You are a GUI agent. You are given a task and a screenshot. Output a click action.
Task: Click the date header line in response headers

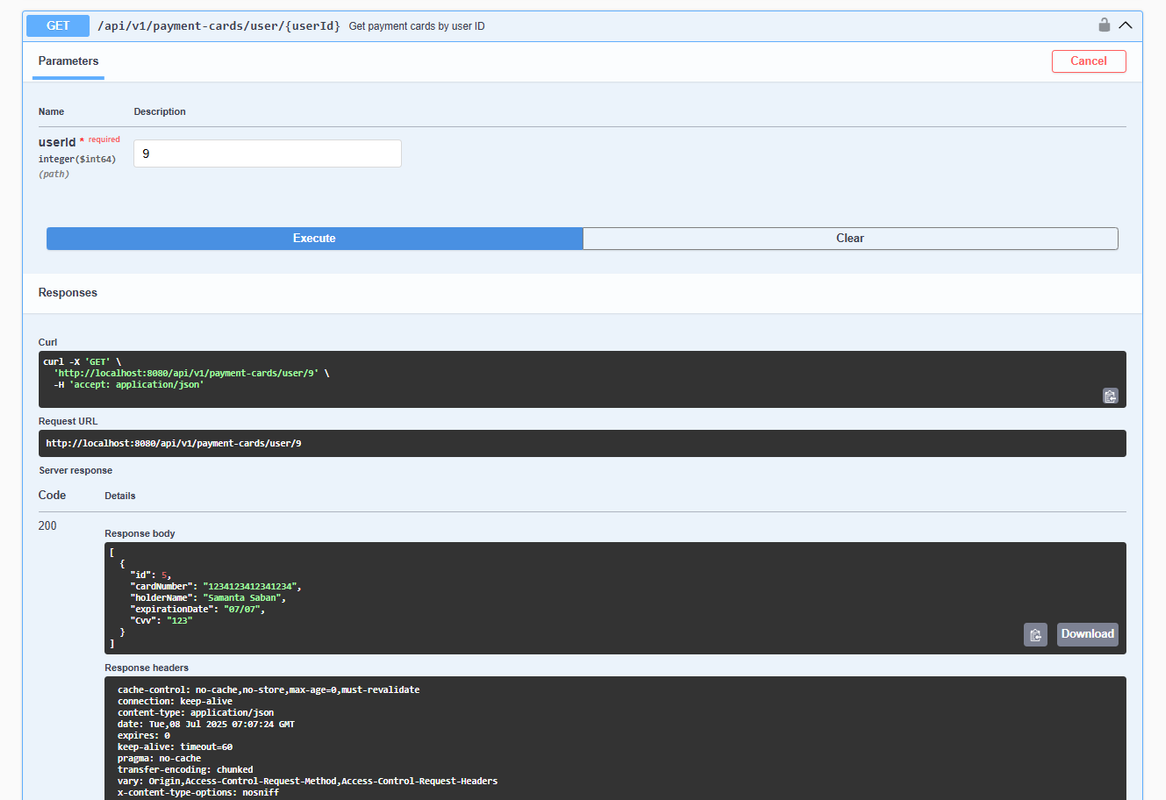206,724
